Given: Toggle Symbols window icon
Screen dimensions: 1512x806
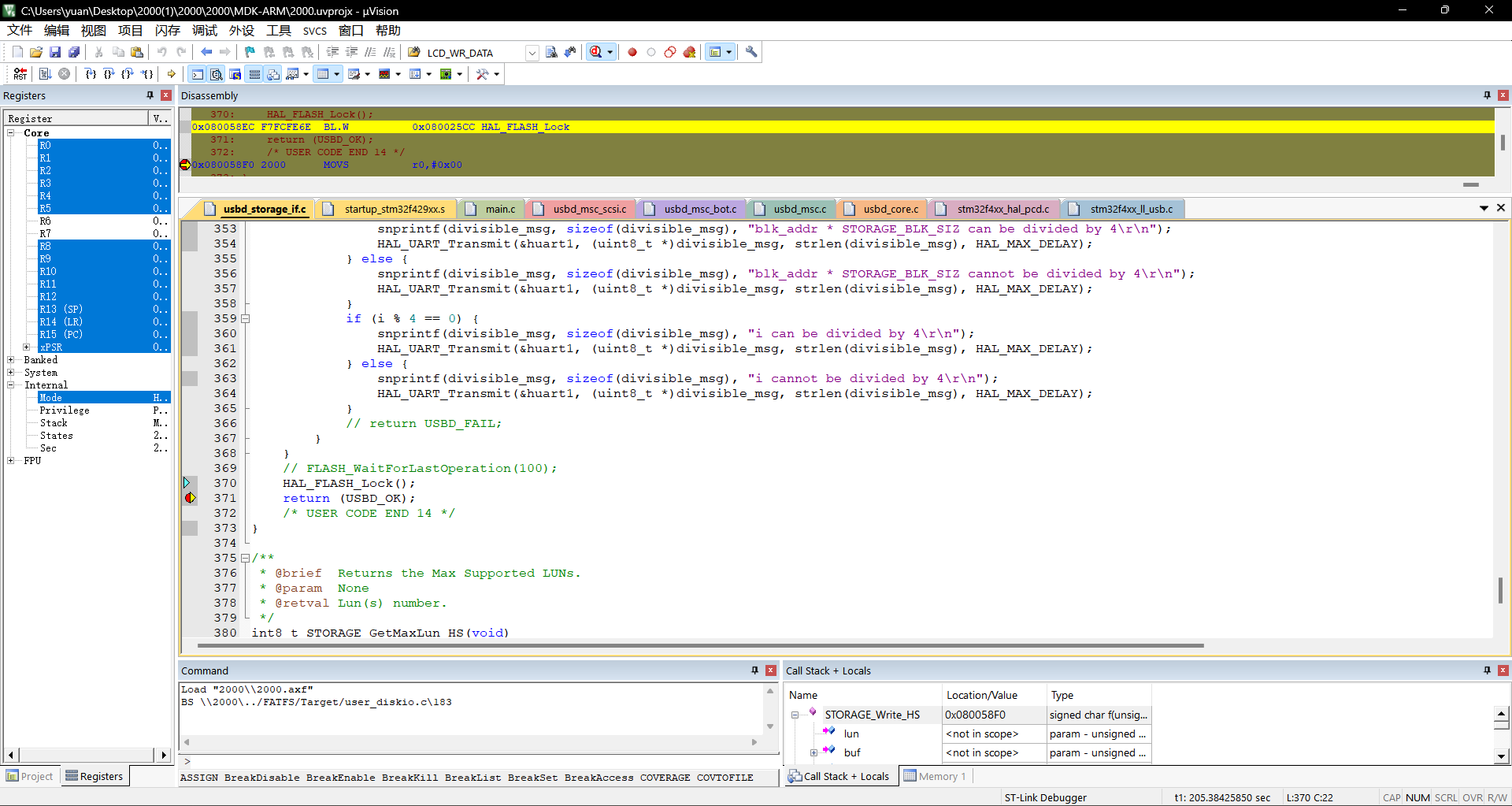Looking at the screenshot, I should (235, 74).
